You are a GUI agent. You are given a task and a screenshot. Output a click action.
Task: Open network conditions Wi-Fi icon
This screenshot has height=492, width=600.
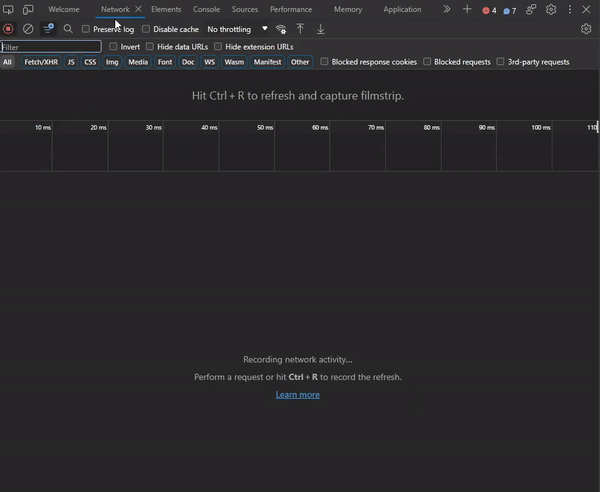pos(281,29)
